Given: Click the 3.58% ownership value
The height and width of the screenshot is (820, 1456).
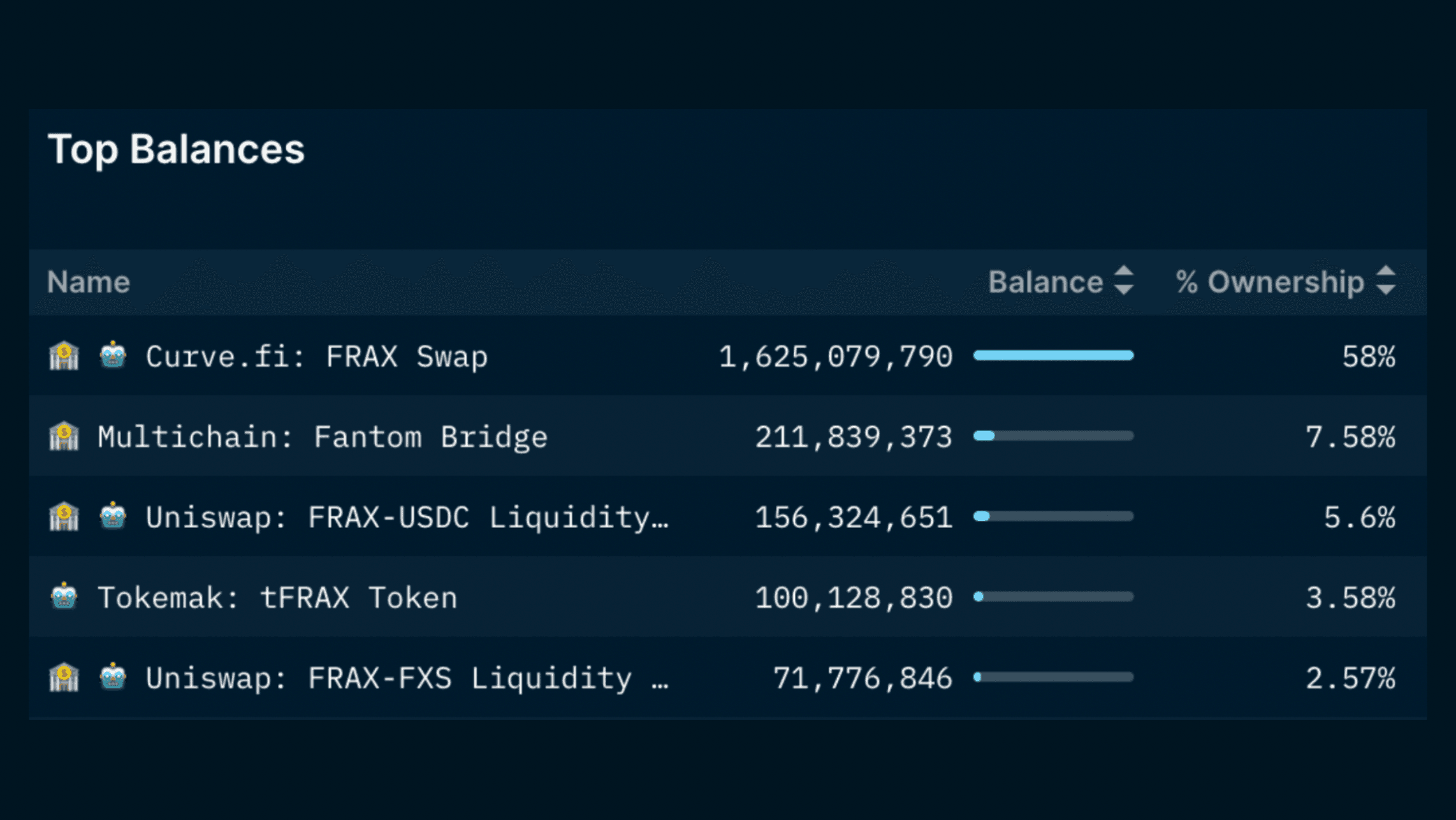Looking at the screenshot, I should (1351, 598).
